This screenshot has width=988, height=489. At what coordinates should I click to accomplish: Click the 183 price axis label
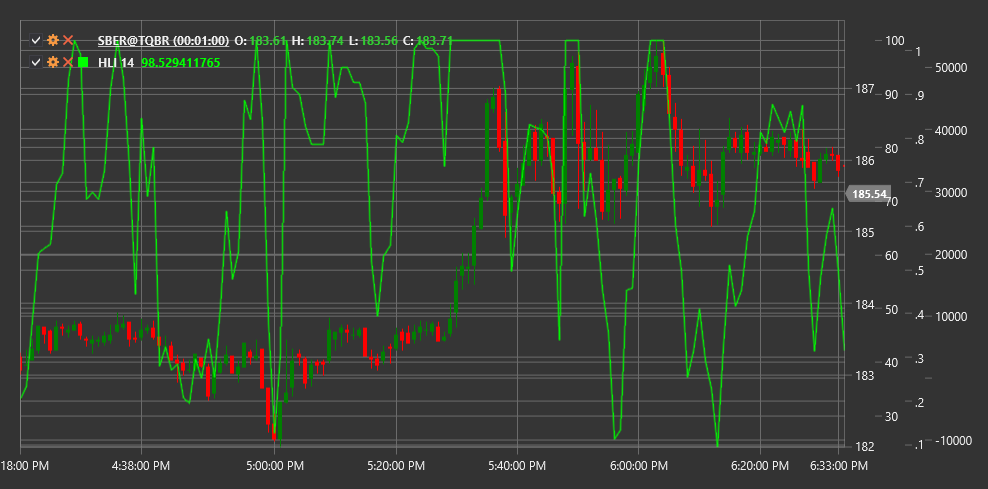click(x=864, y=376)
